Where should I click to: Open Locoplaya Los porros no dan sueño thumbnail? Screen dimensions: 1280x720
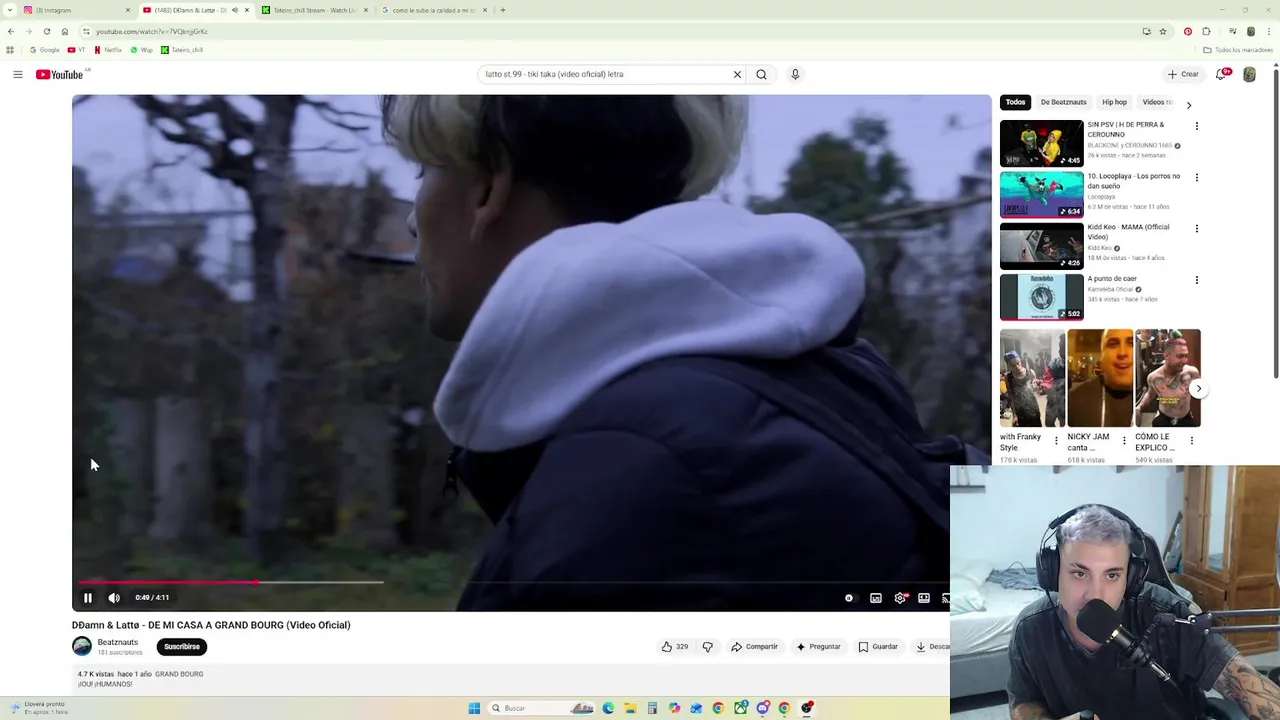point(1042,194)
